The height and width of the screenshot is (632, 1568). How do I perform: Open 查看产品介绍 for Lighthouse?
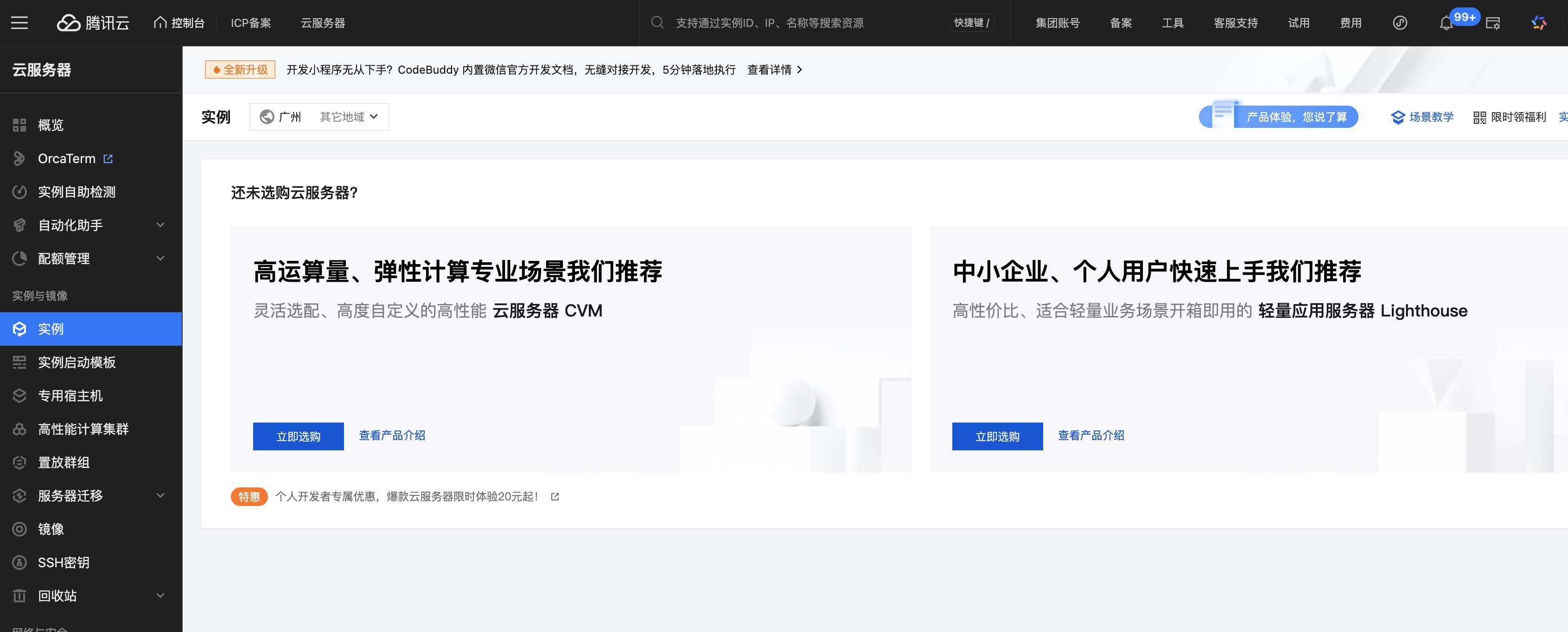pos(1091,436)
